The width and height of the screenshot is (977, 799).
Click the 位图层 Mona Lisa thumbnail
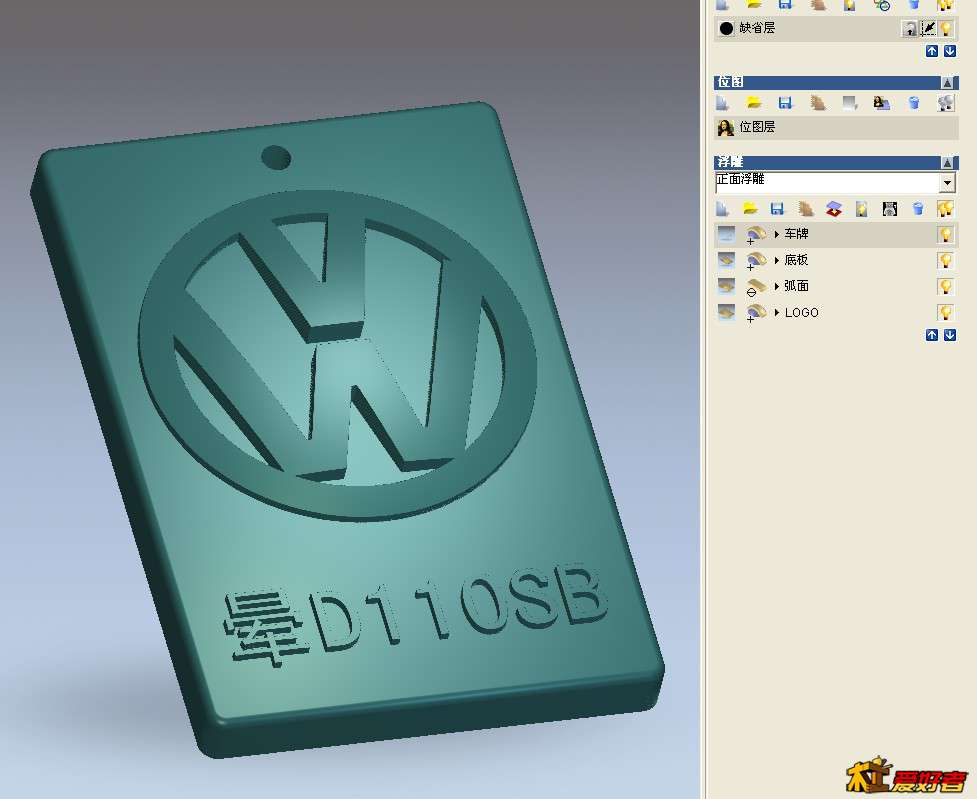[725, 128]
